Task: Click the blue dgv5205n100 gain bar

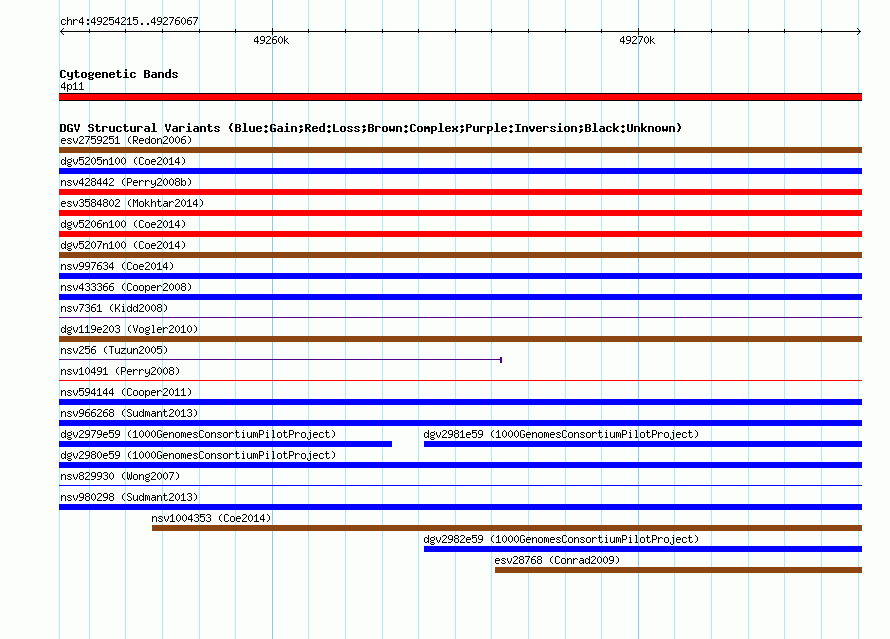Action: [460, 171]
